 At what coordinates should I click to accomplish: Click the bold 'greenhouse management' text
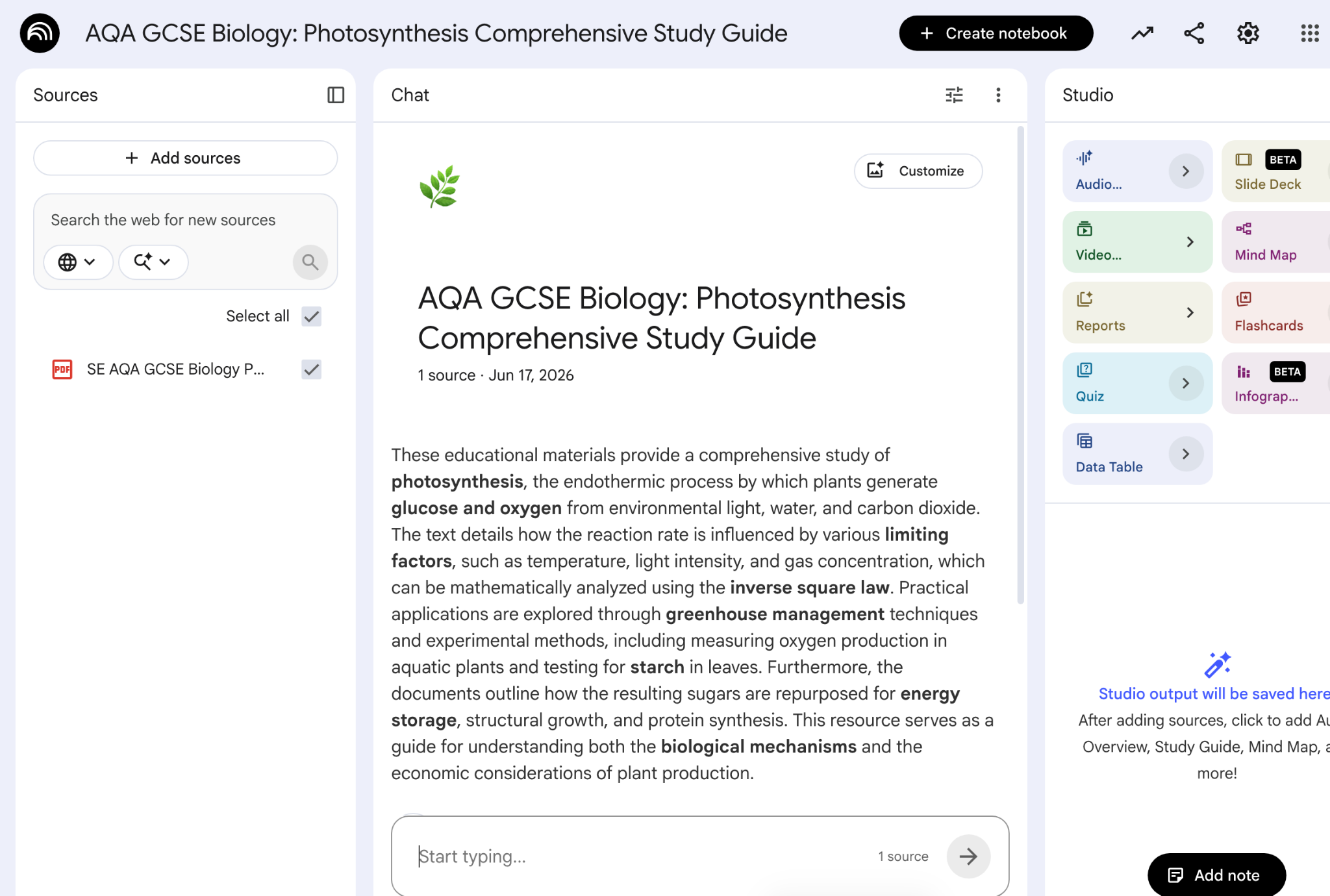[x=775, y=614]
